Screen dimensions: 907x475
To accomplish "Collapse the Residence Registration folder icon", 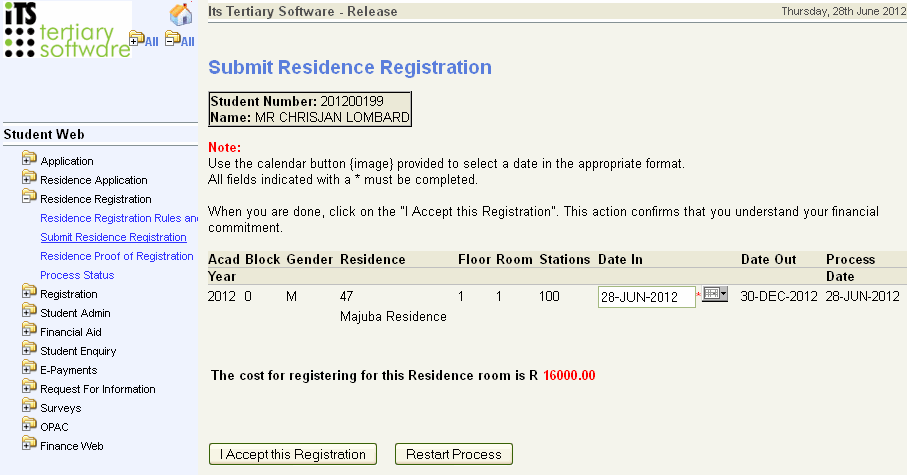I will tap(29, 197).
